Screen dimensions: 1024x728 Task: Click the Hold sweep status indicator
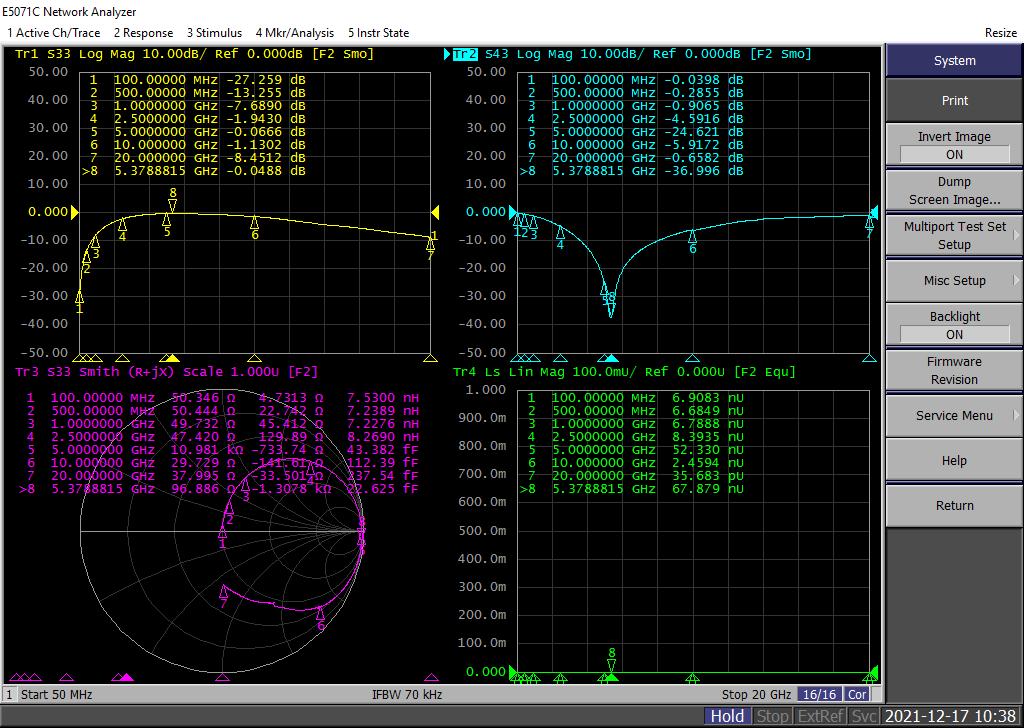pos(727,716)
